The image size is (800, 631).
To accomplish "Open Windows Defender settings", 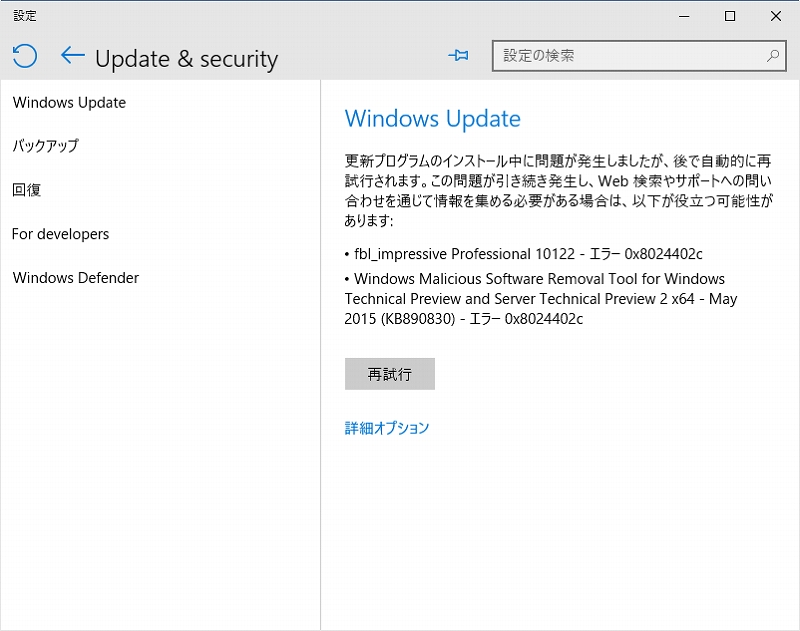I will tap(76, 277).
